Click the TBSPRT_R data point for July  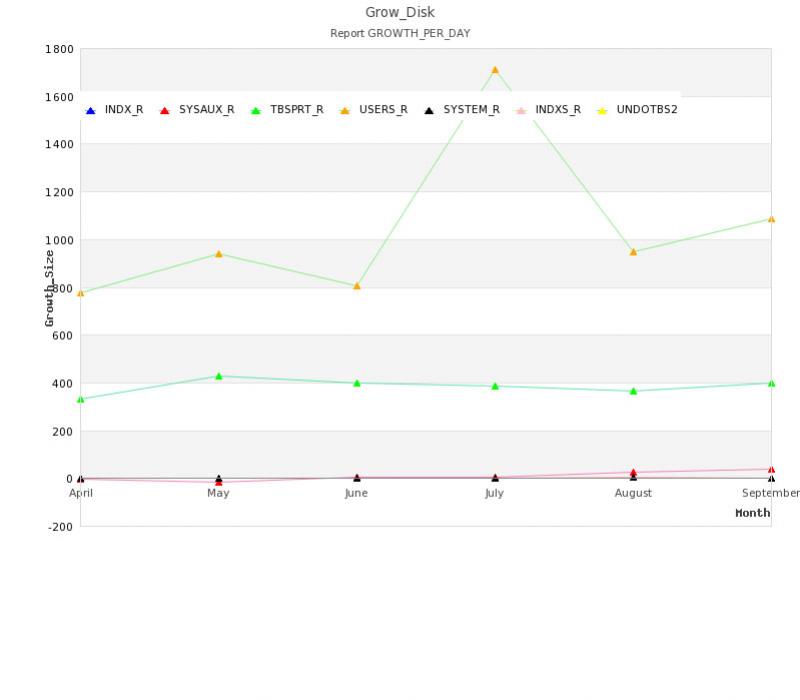tap(495, 386)
